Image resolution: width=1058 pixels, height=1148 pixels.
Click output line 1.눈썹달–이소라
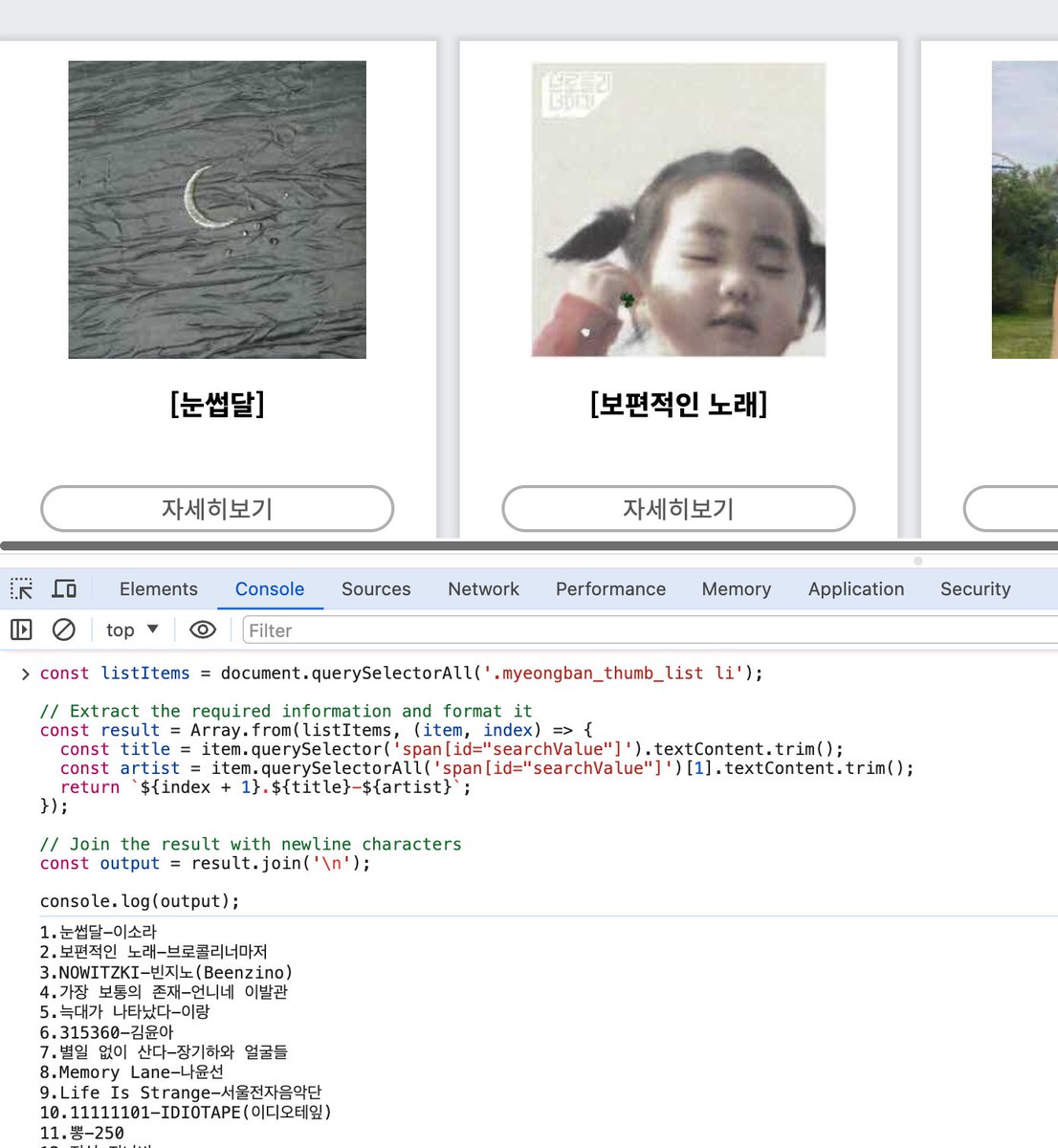98,932
